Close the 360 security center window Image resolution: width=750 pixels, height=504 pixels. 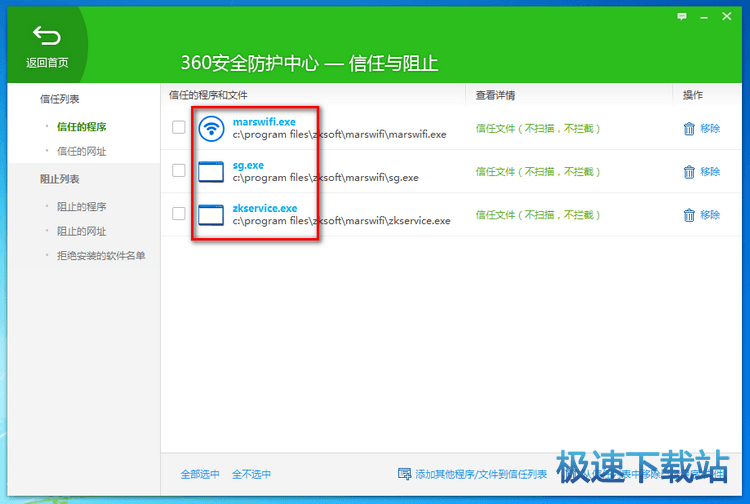pyautogui.click(x=727, y=16)
